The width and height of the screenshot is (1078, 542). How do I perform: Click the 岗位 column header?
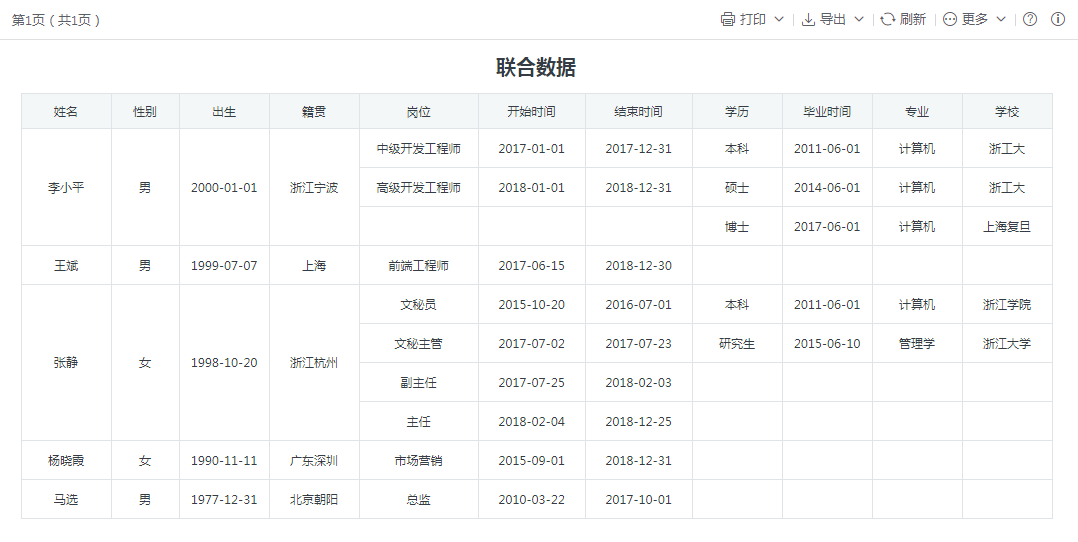click(x=419, y=112)
